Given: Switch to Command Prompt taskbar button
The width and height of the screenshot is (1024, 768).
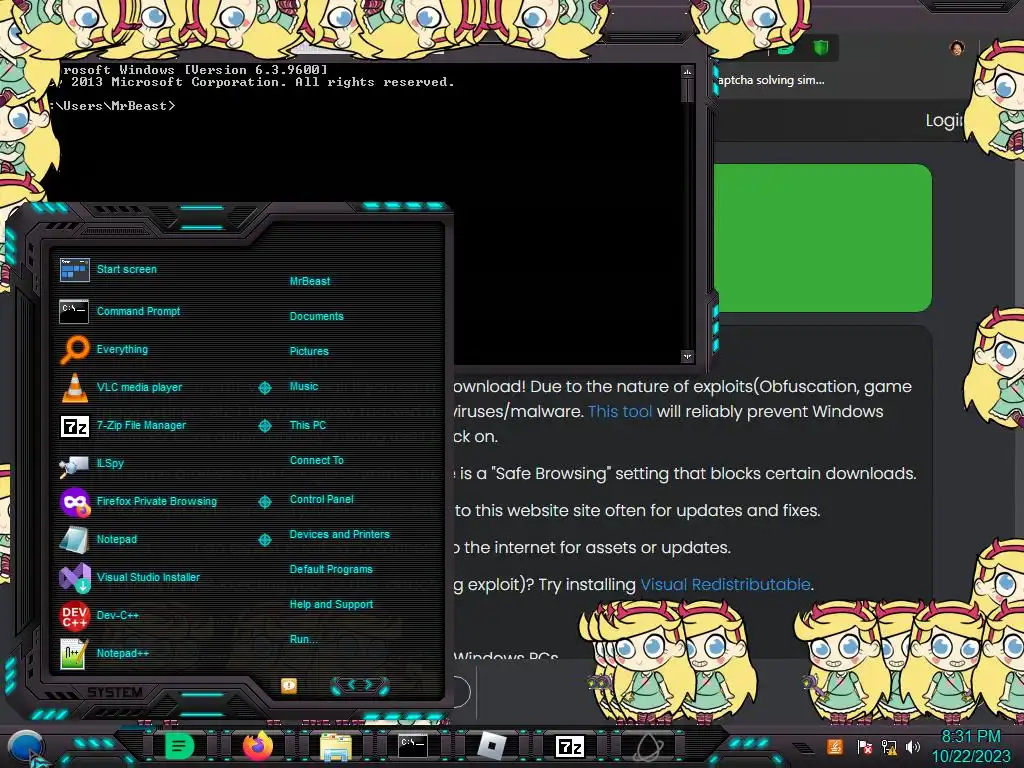Looking at the screenshot, I should [413, 745].
